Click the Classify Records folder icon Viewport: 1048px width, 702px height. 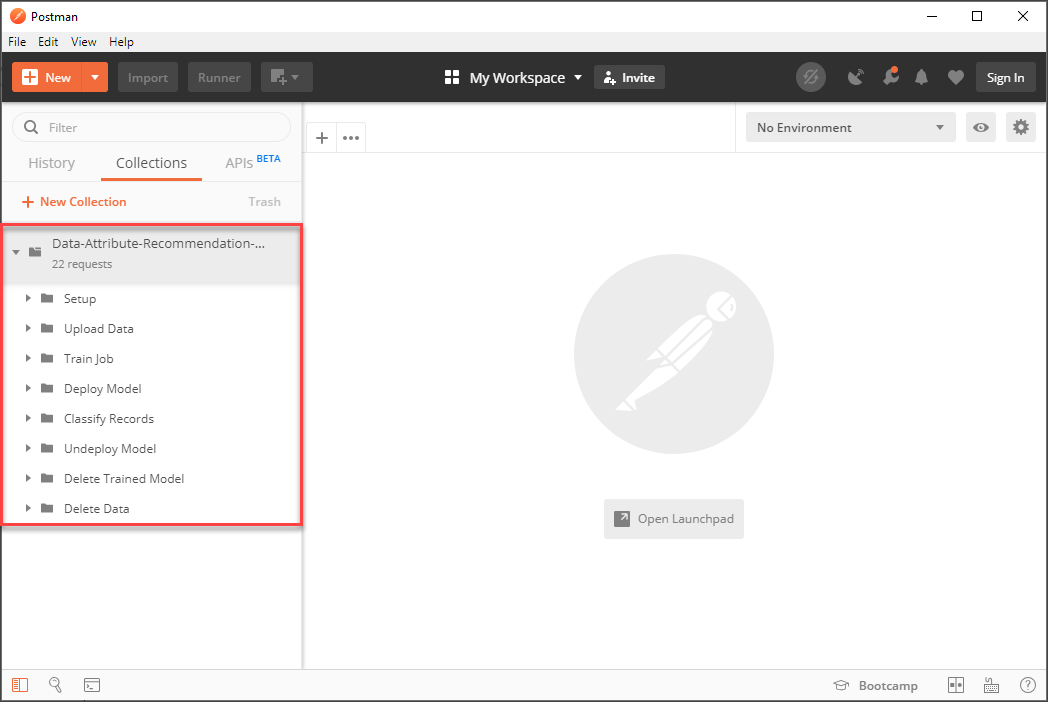click(47, 419)
